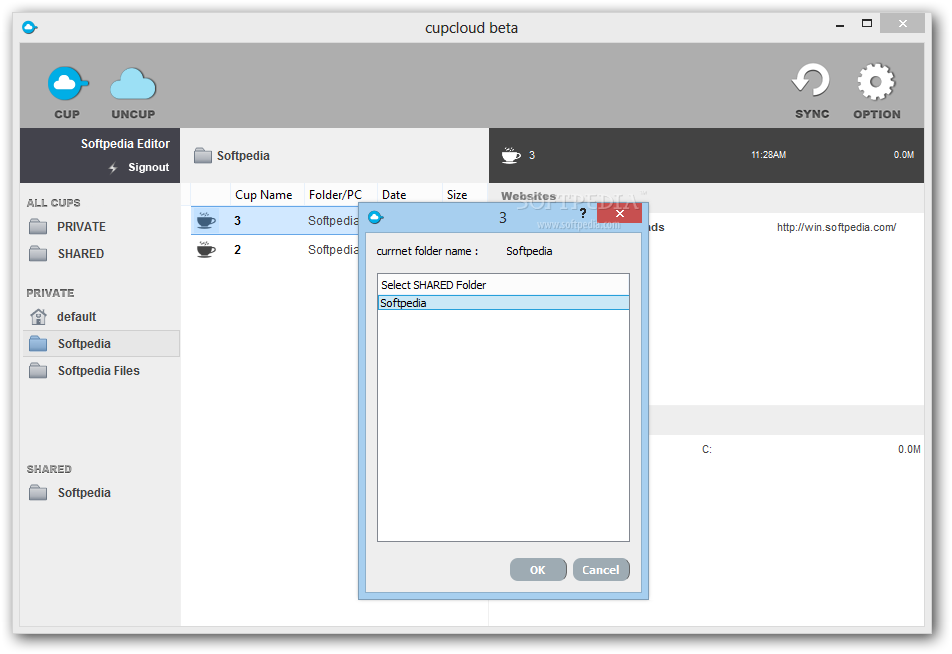Click the UNCUP cloud icon
The image size is (952, 654).
click(133, 84)
